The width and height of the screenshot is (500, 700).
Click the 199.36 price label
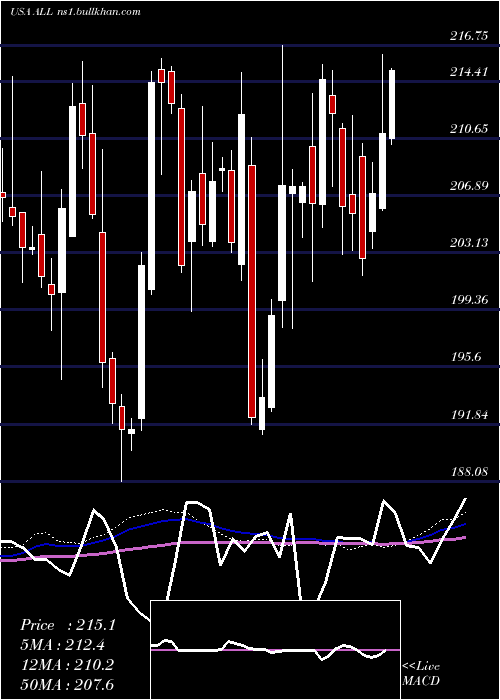(x=469, y=300)
